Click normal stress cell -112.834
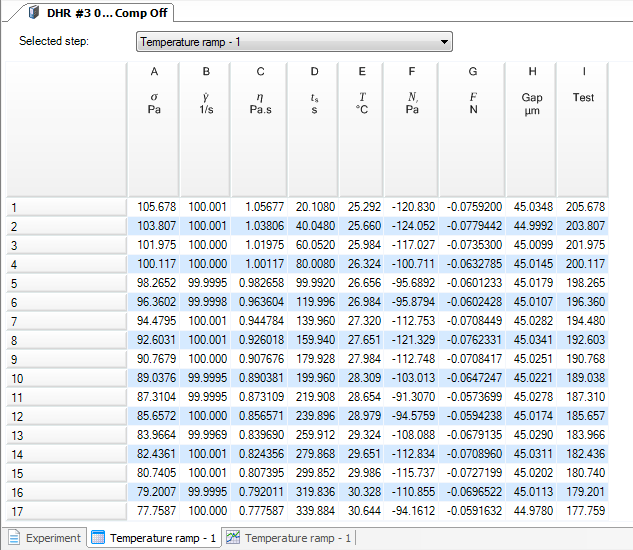Image resolution: width=633 pixels, height=550 pixels. point(411,453)
